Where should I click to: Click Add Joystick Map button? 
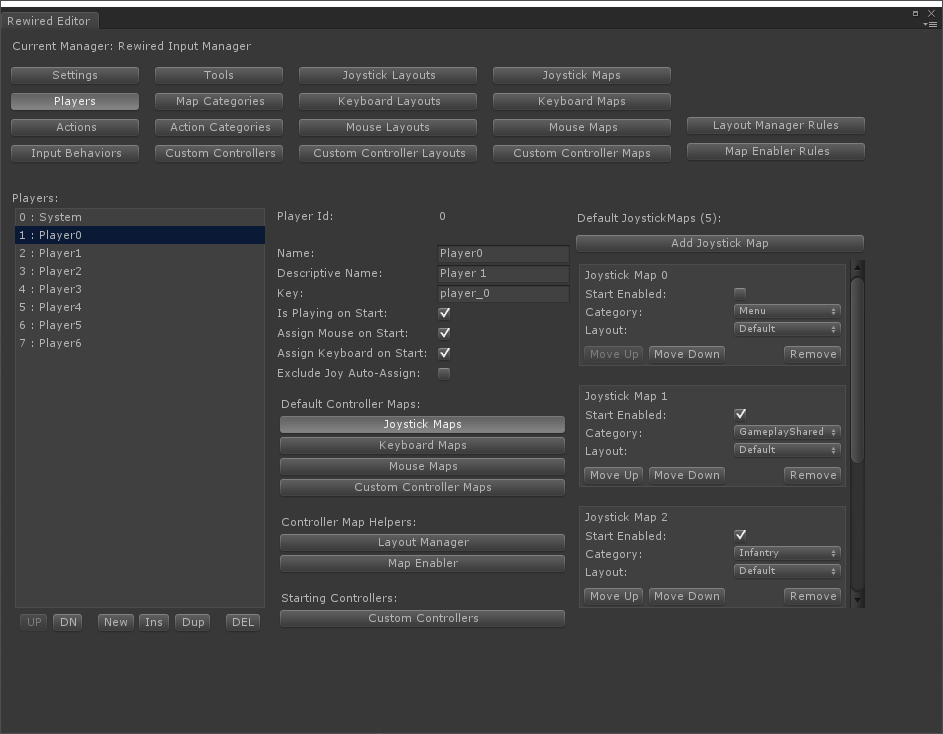[720, 243]
